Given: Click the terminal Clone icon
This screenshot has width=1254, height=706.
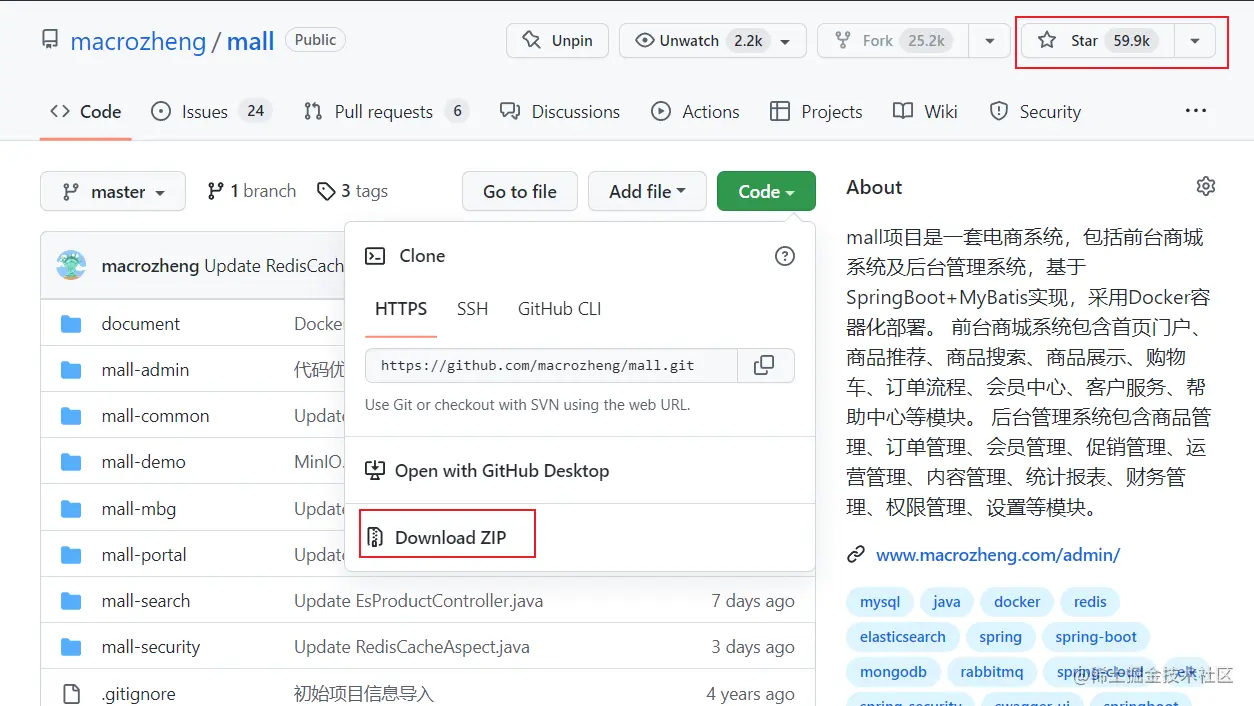Looking at the screenshot, I should pos(375,256).
